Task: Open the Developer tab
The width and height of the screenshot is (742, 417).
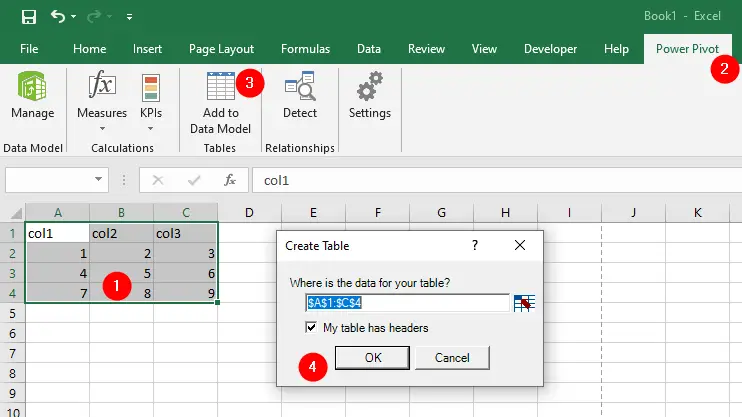Action: 550,49
